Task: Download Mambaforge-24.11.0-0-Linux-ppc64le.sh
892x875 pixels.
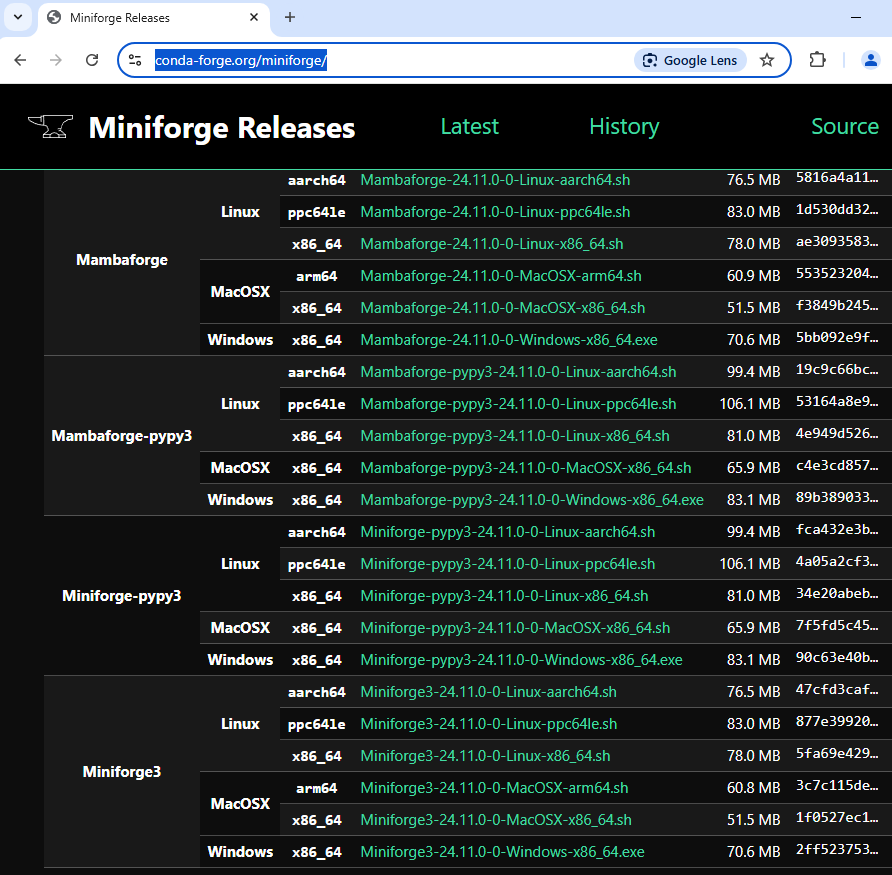Action: 495,212
